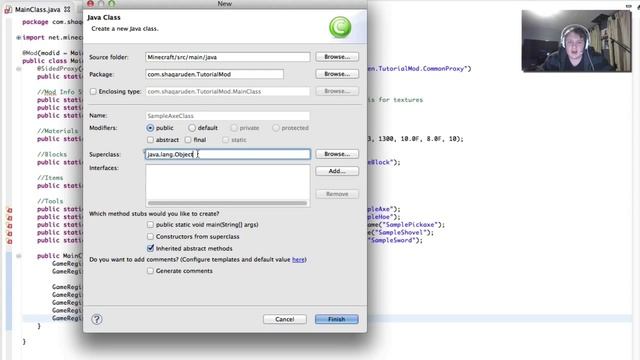Enable the final modifier checkbox

pos(188,140)
